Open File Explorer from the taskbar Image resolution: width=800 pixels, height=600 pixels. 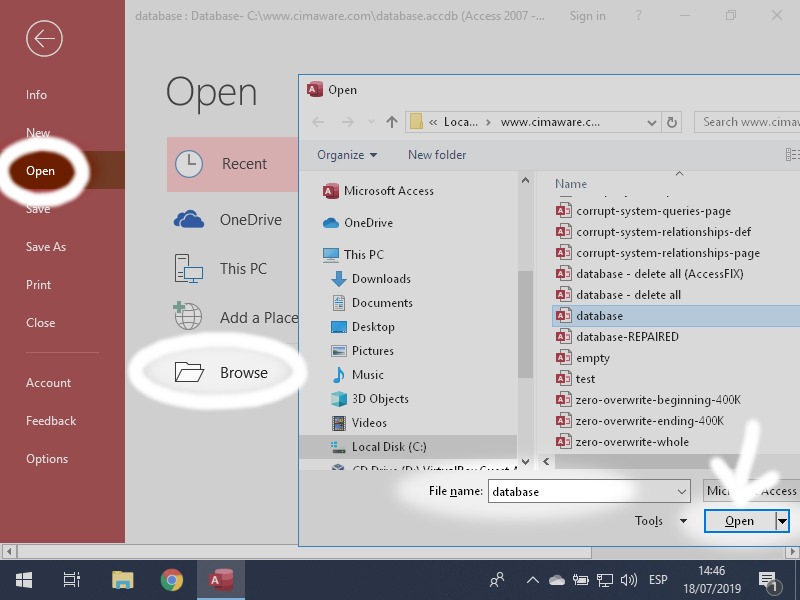[x=122, y=580]
